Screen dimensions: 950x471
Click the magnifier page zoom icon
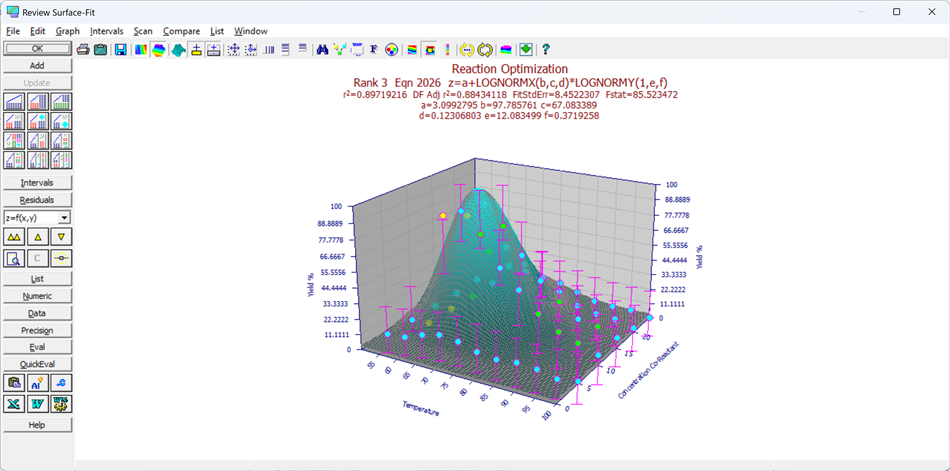pyautogui.click(x=14, y=258)
